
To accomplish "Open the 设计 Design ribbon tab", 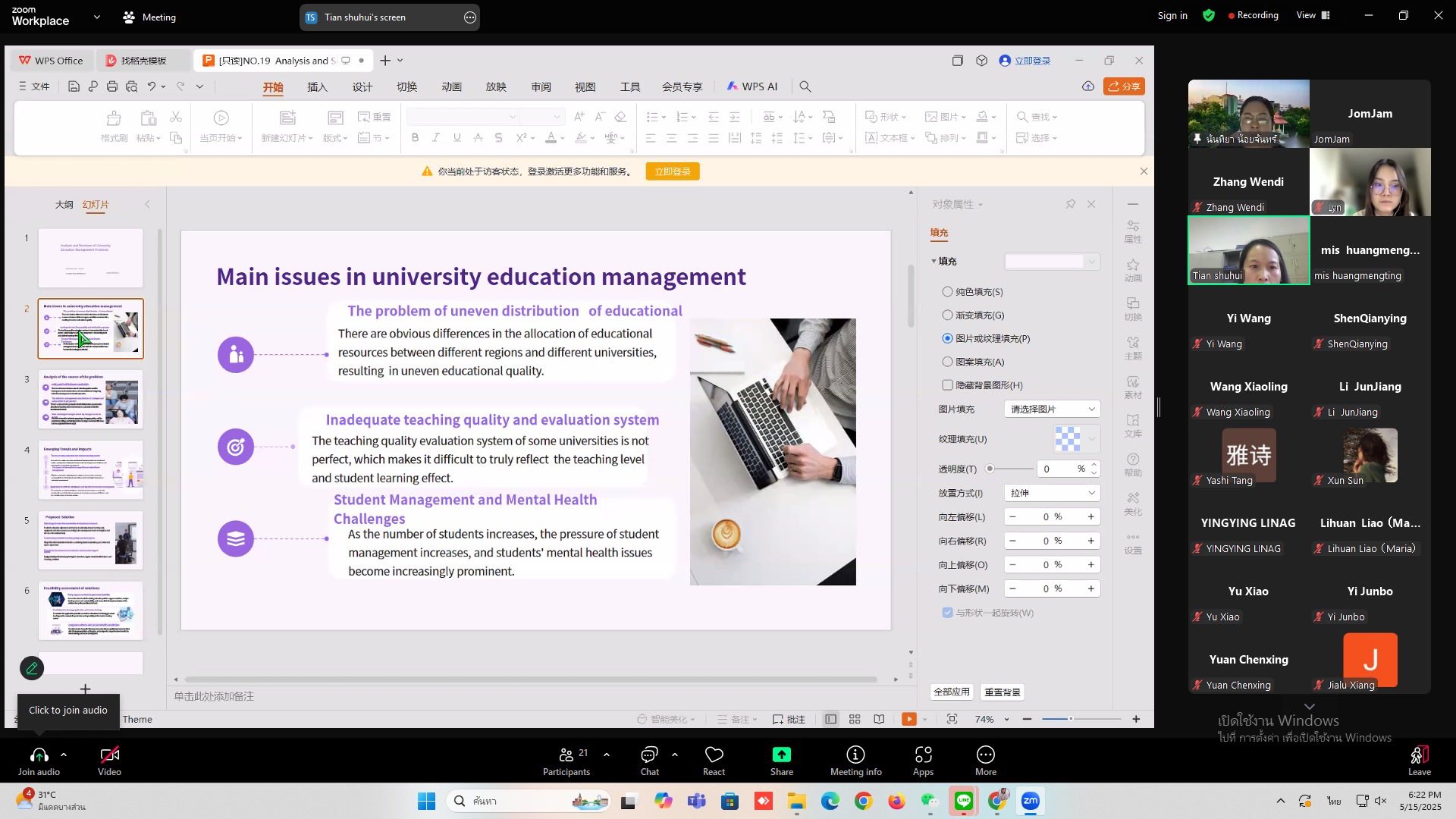I will click(362, 86).
